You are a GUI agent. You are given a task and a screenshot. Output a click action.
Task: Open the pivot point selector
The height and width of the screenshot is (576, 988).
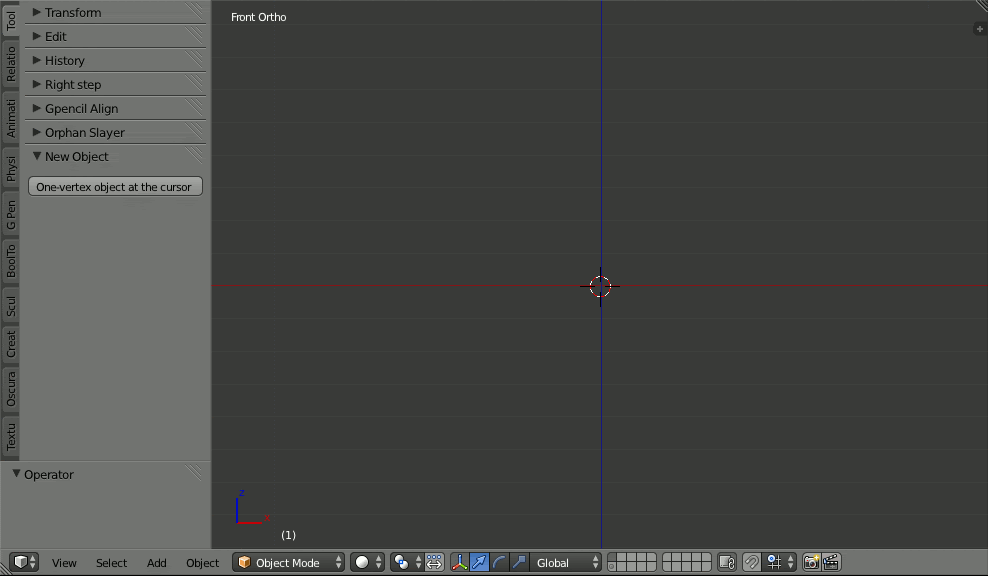pos(406,562)
